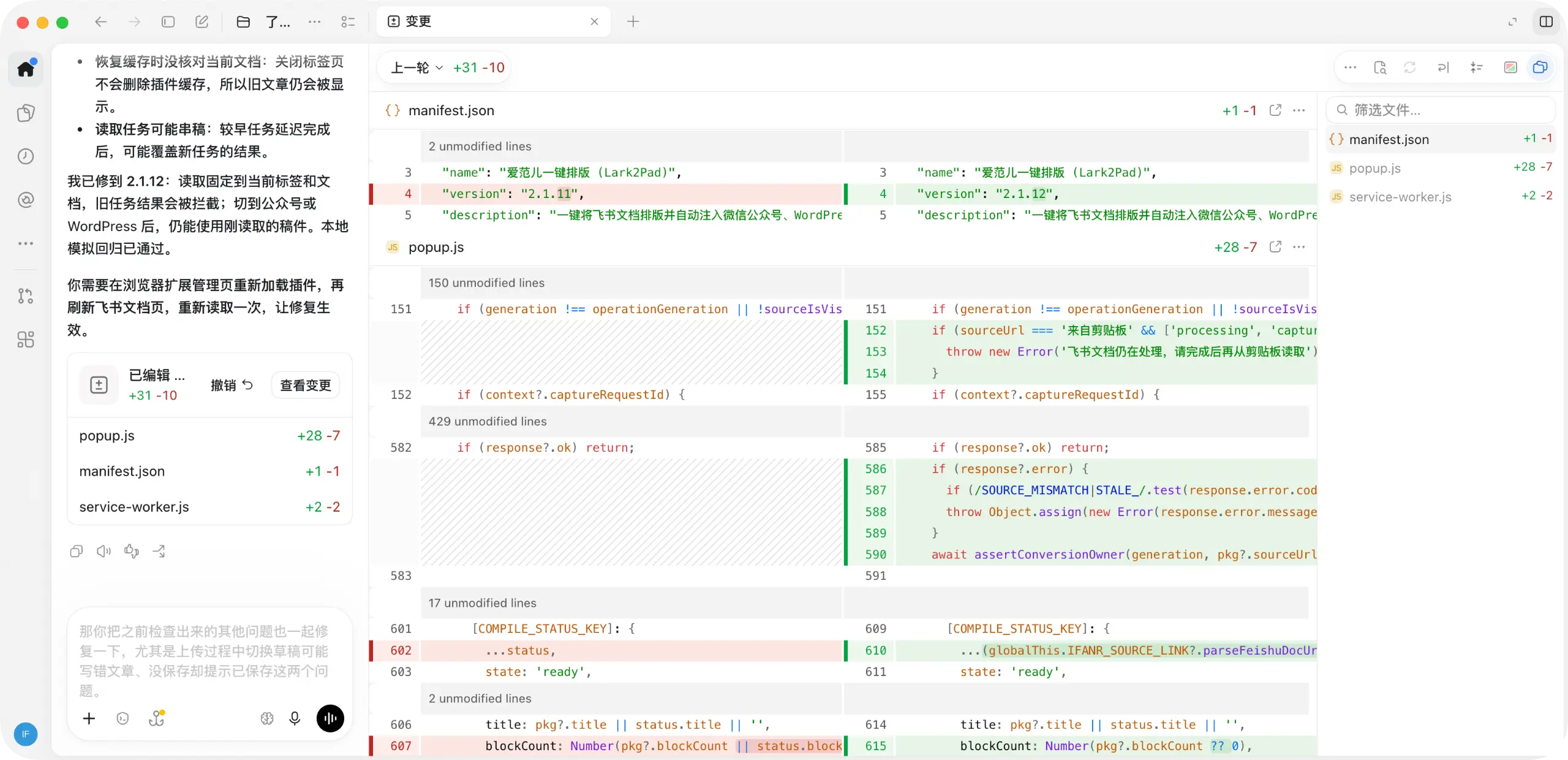This screenshot has height=760, width=1568.
Task: Click the 撤销 undo button
Action: (232, 385)
